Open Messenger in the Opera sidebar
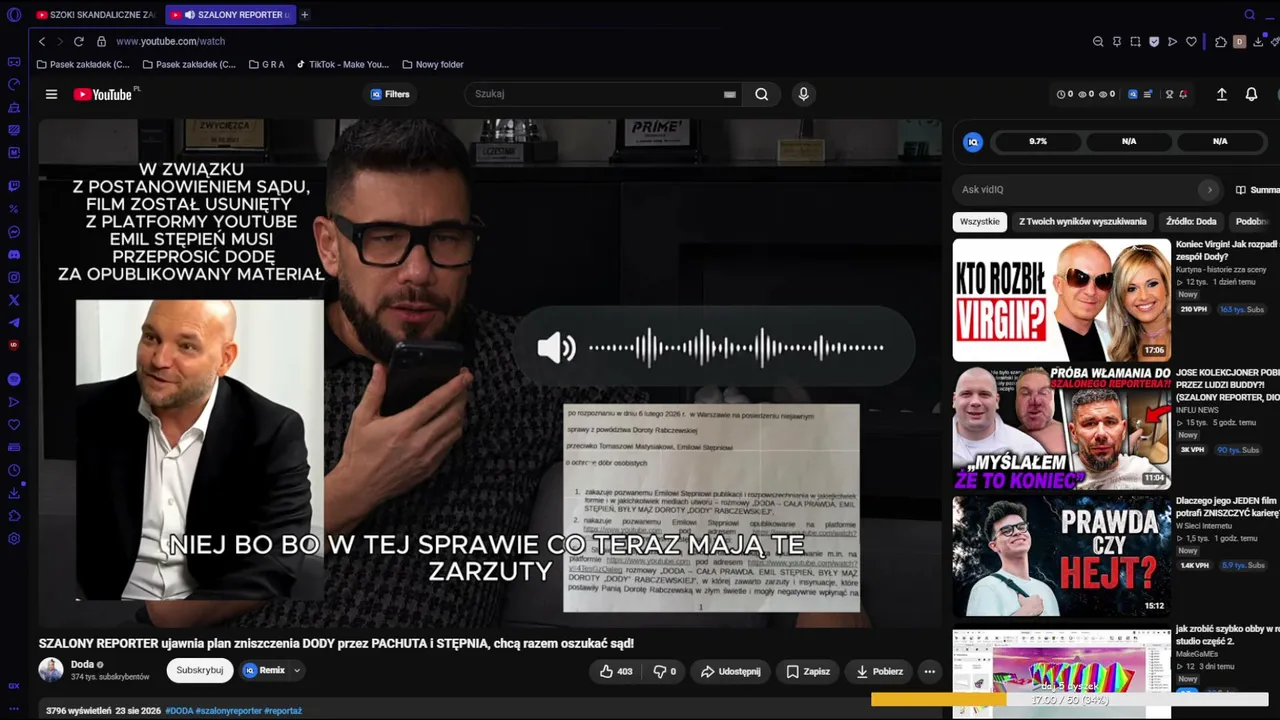1280x720 pixels. [x=14, y=232]
